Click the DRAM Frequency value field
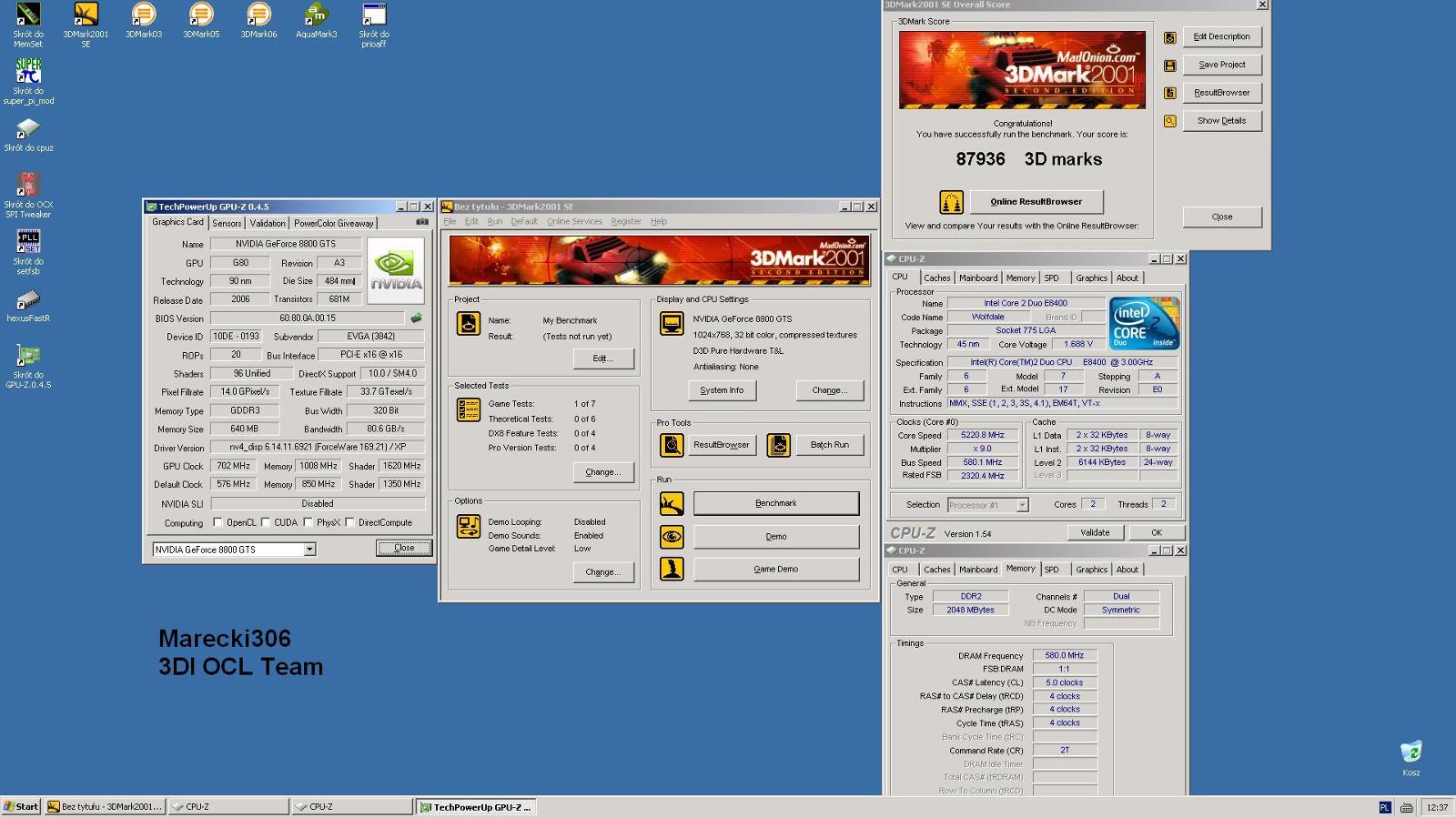This screenshot has height=818, width=1456. (1065, 655)
